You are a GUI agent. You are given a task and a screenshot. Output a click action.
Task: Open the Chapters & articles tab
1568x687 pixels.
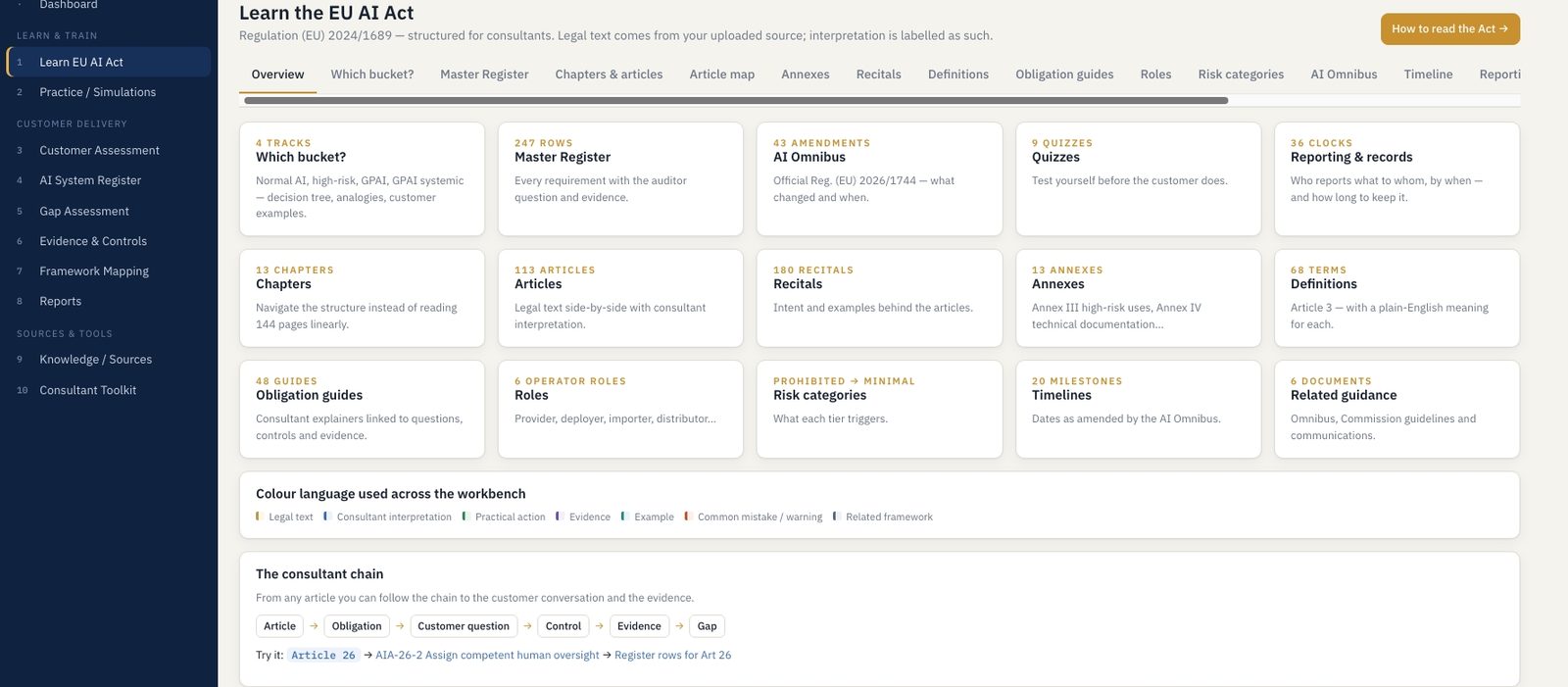[x=609, y=74]
